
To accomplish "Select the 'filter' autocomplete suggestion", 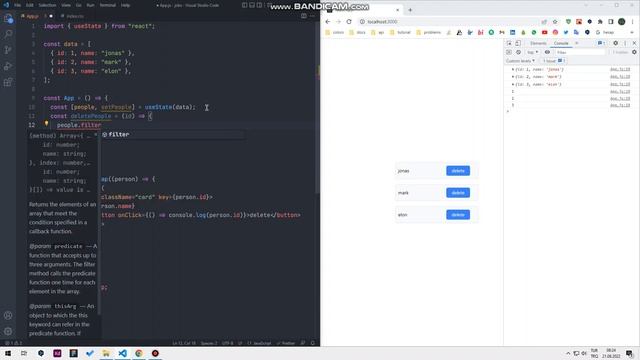I will pyautogui.click(x=173, y=134).
